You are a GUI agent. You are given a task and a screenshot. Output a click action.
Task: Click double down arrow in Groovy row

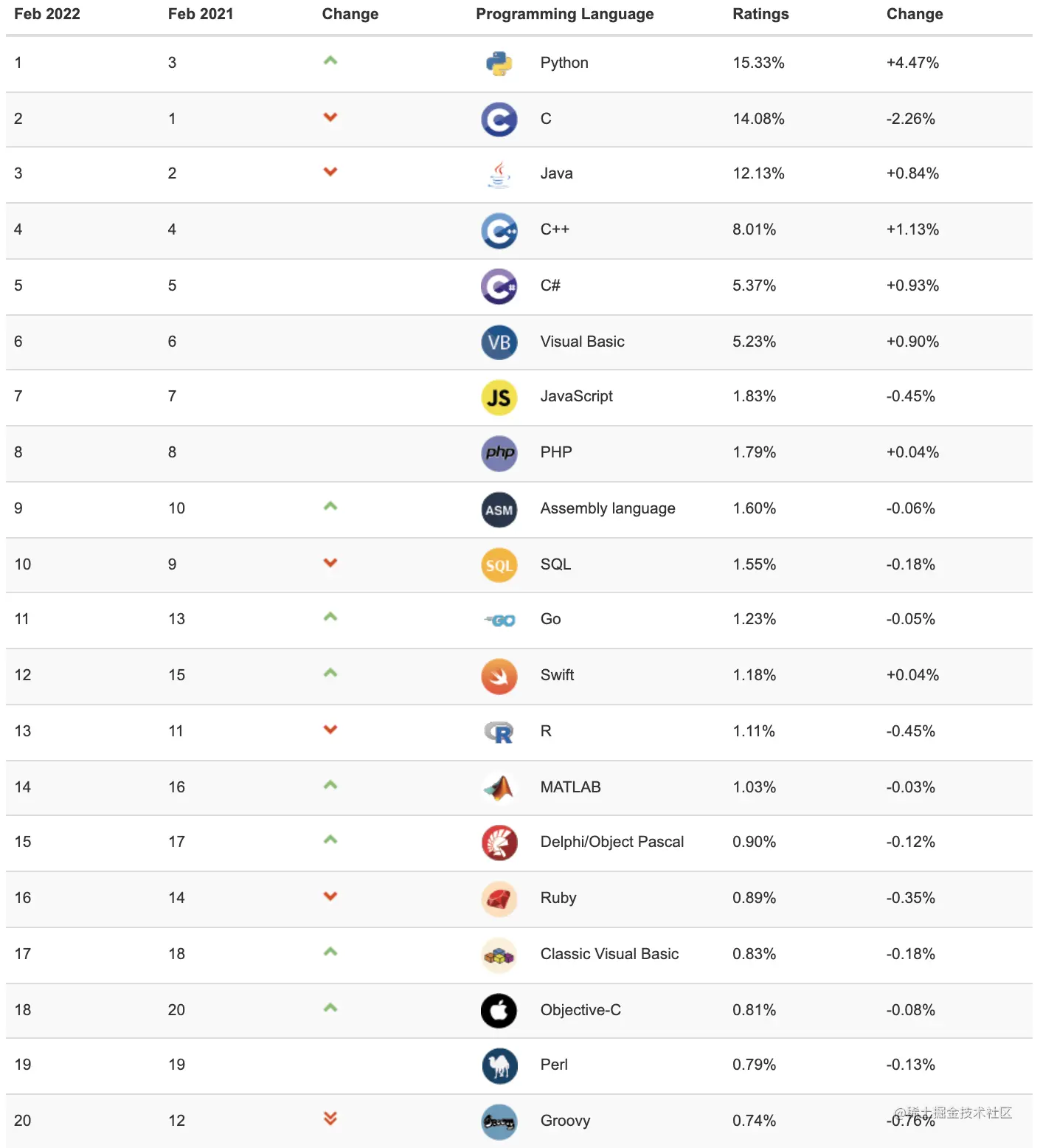(330, 1118)
